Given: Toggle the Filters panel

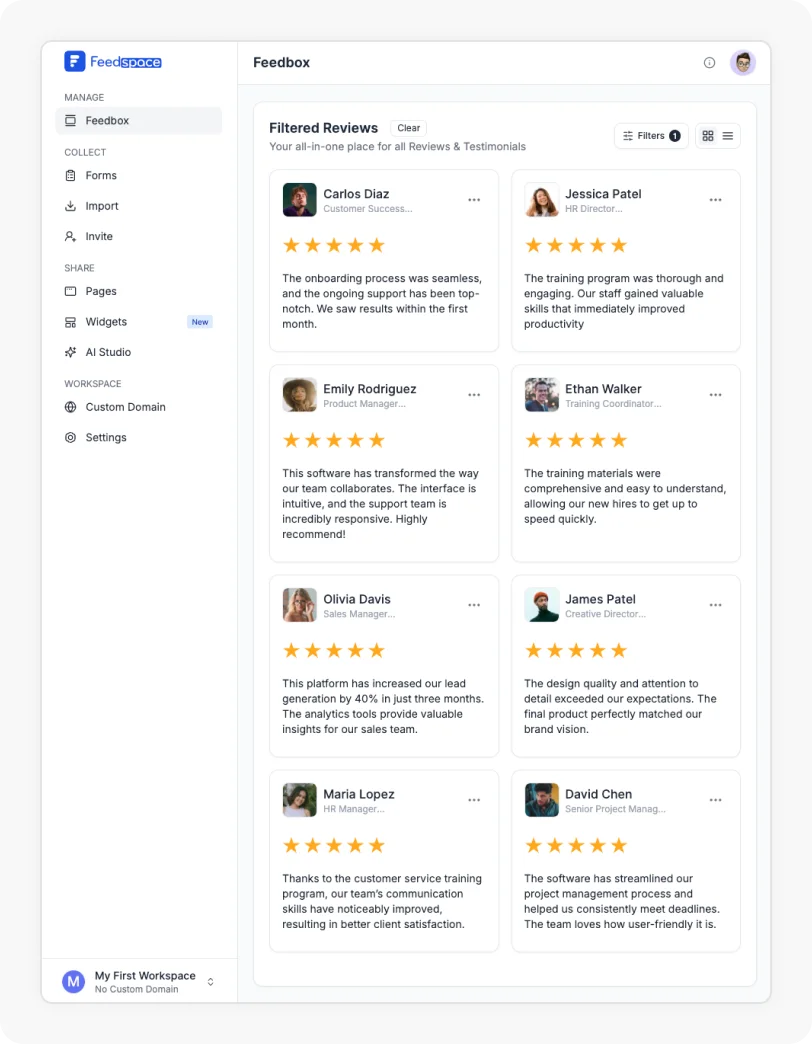Looking at the screenshot, I should click(x=650, y=135).
